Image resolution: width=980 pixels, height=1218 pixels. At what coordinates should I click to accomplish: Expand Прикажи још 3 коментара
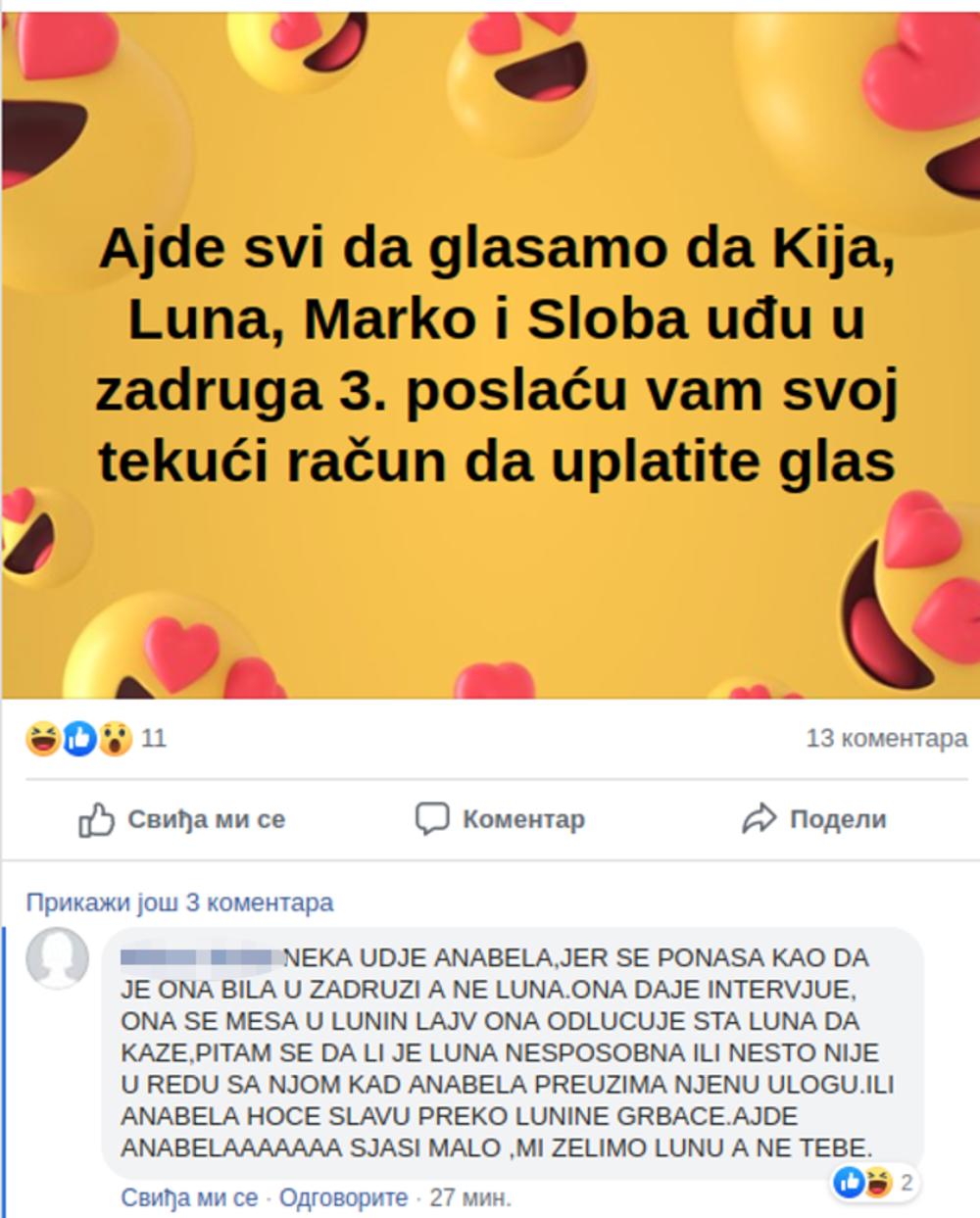pos(179,901)
